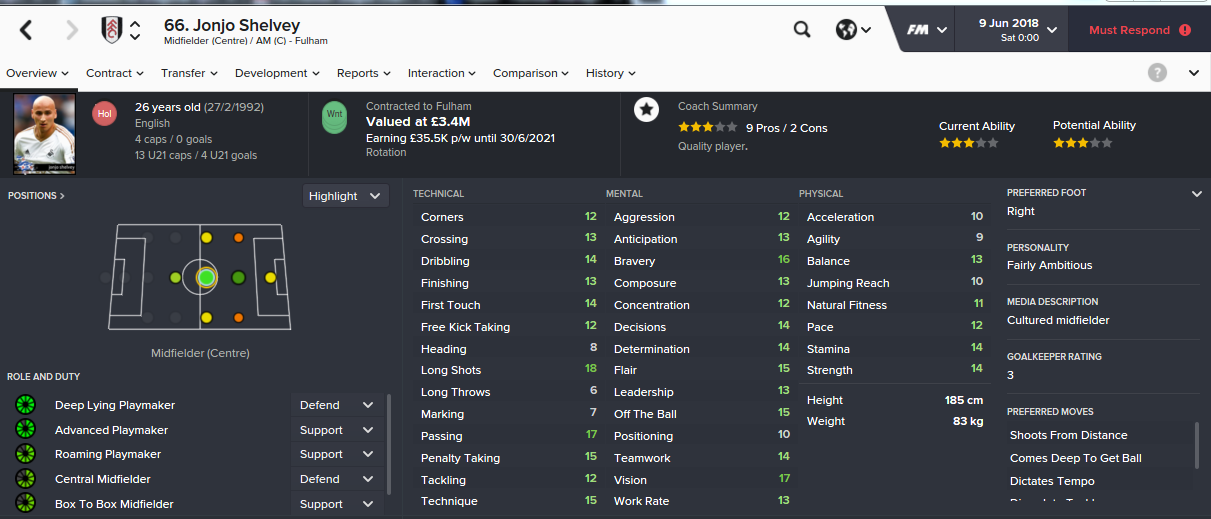This screenshot has height=519, width=1211.
Task: Select the Deep Lying Playmaker role indicator
Action: point(25,405)
